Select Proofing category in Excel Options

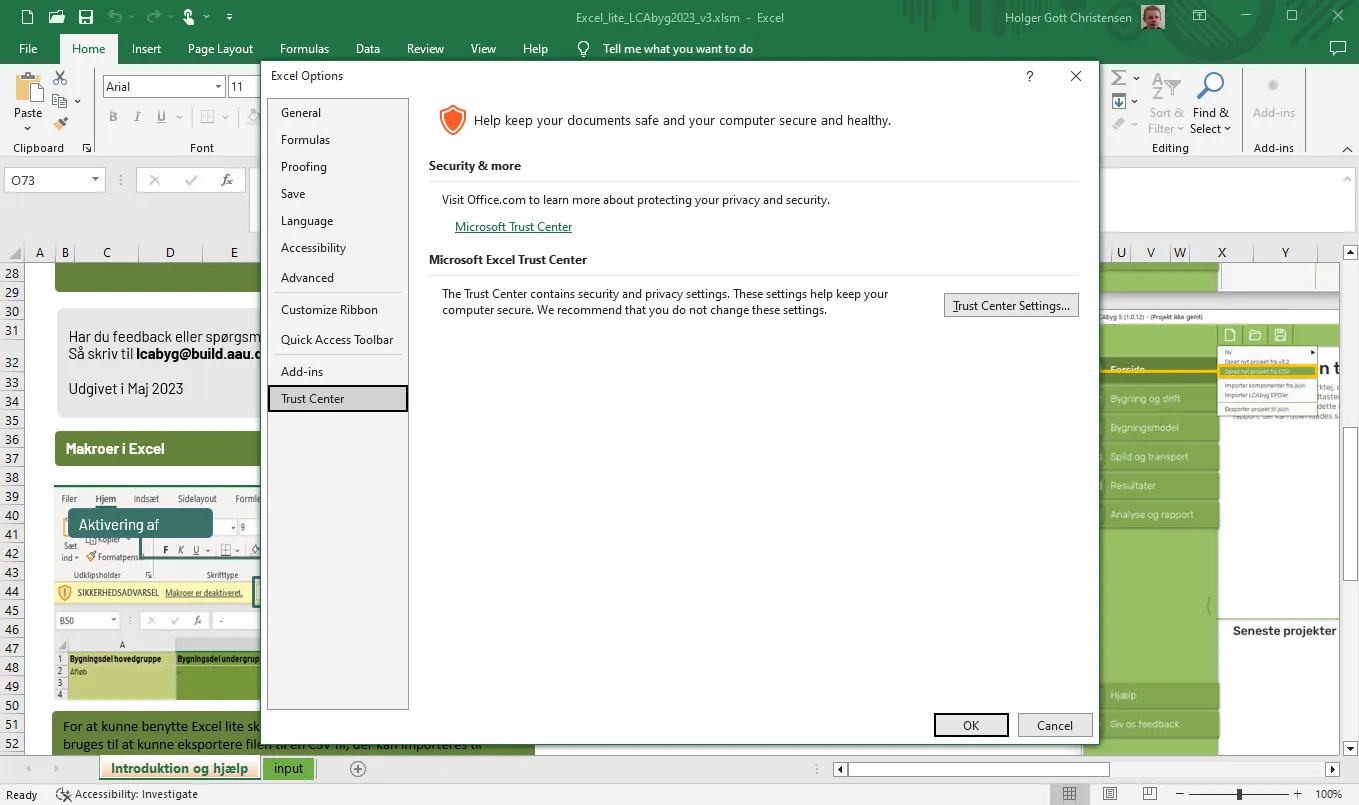[338, 167]
